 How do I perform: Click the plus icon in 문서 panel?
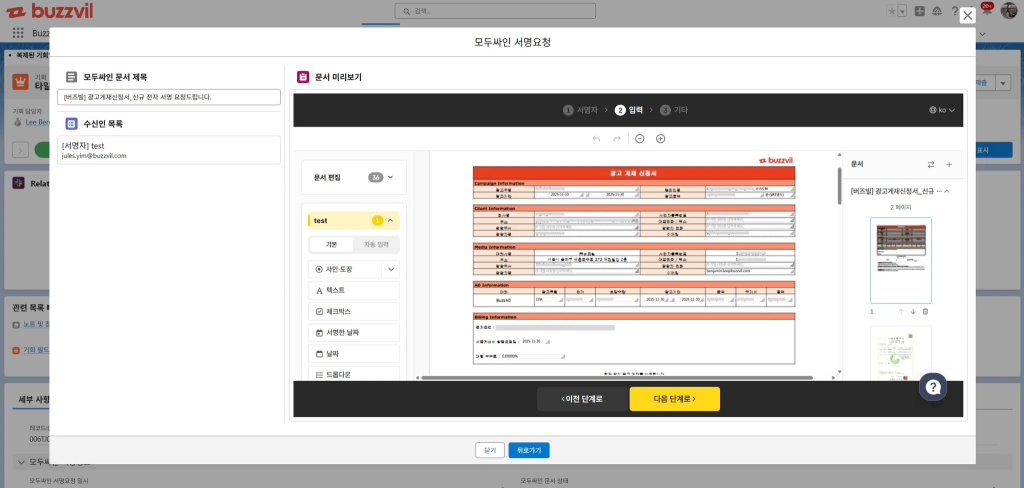tap(949, 164)
